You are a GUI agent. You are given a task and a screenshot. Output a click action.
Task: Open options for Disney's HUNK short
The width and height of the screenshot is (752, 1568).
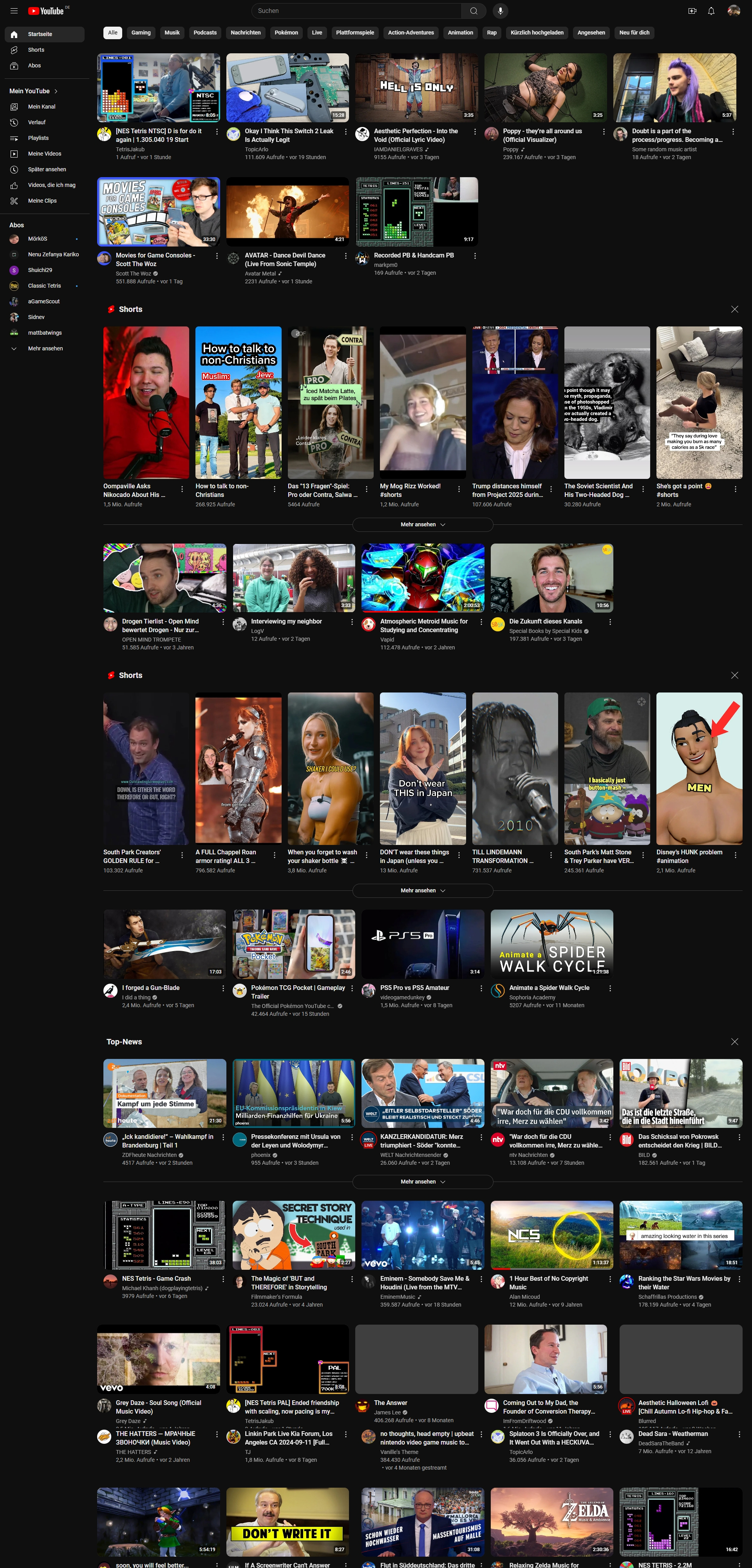tap(735, 855)
